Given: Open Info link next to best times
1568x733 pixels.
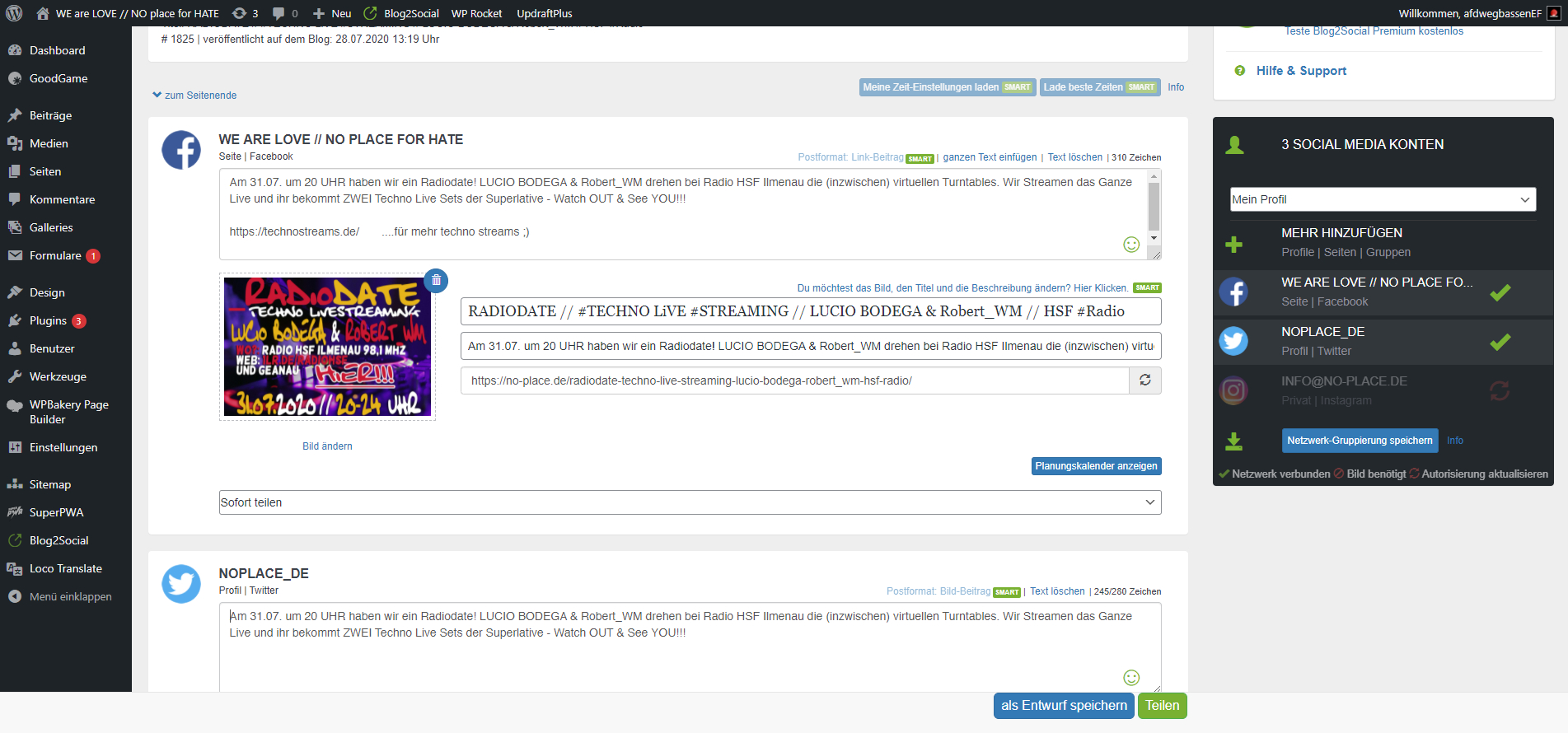Looking at the screenshot, I should pos(1176,87).
